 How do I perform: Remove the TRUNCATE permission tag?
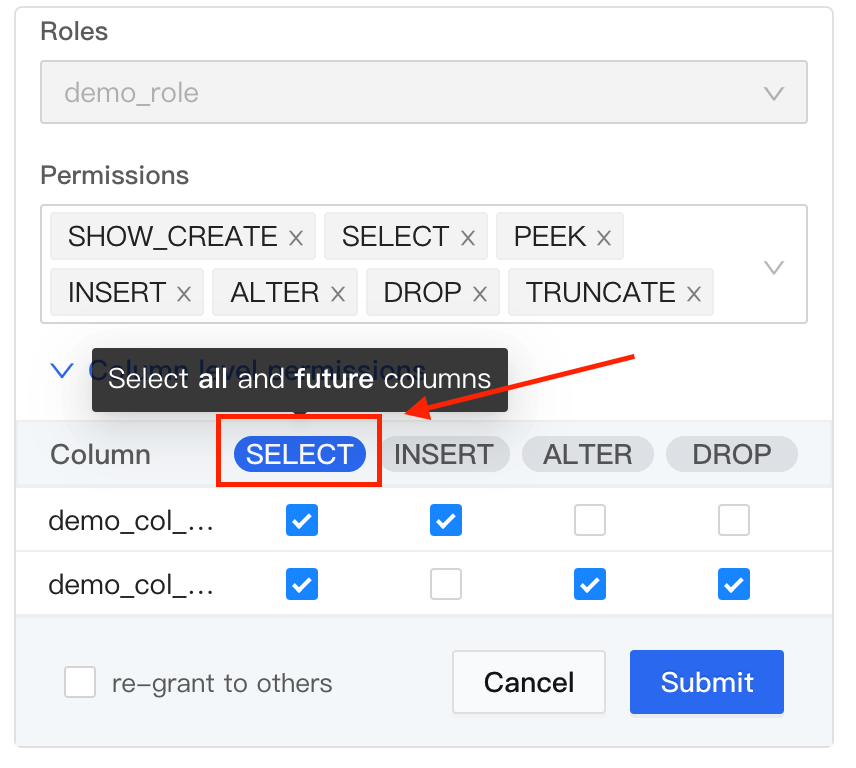694,294
